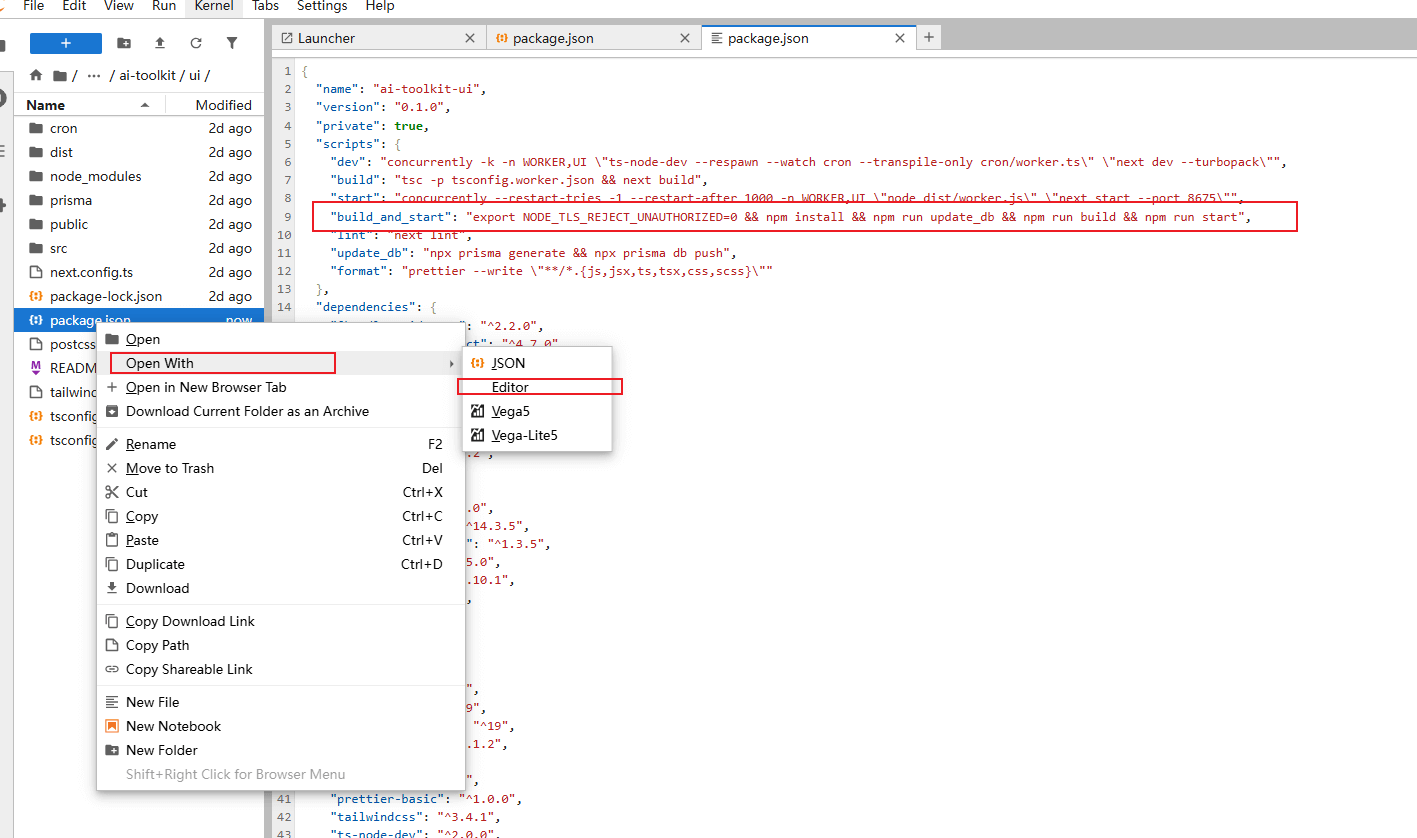This screenshot has width=1417, height=838.
Task: Click the "build_and_start" script line in editor
Action: click(791, 217)
